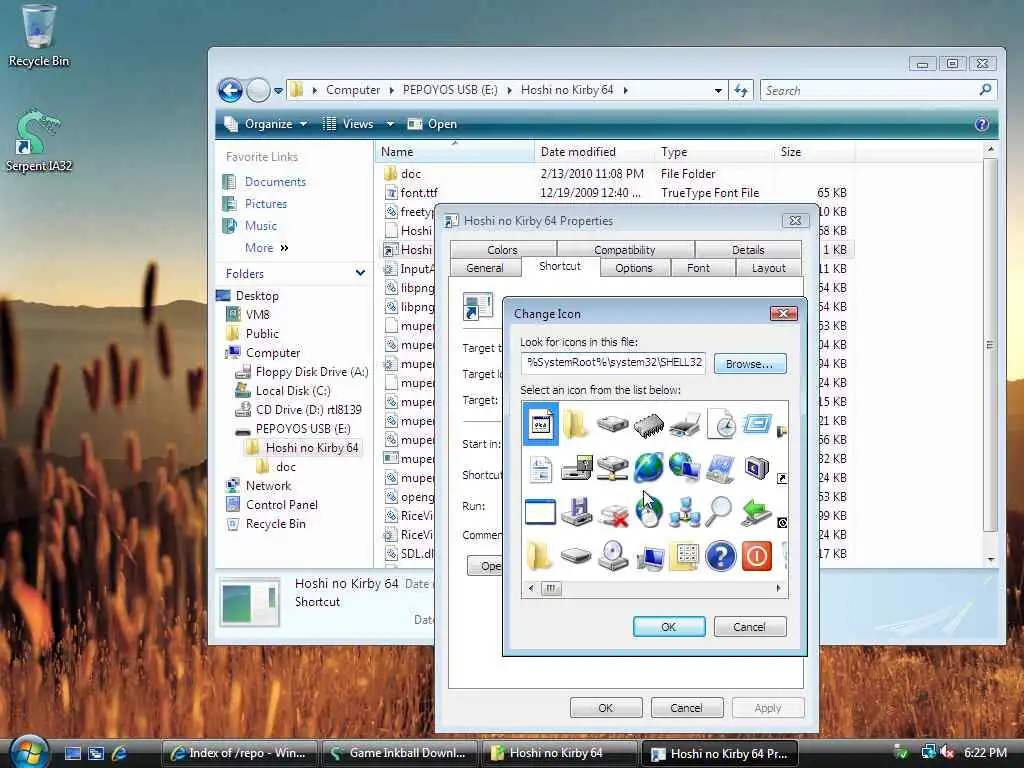Screen dimensions: 1024x768
Task: Select the hard drive icon in top row
Action: (x=613, y=424)
